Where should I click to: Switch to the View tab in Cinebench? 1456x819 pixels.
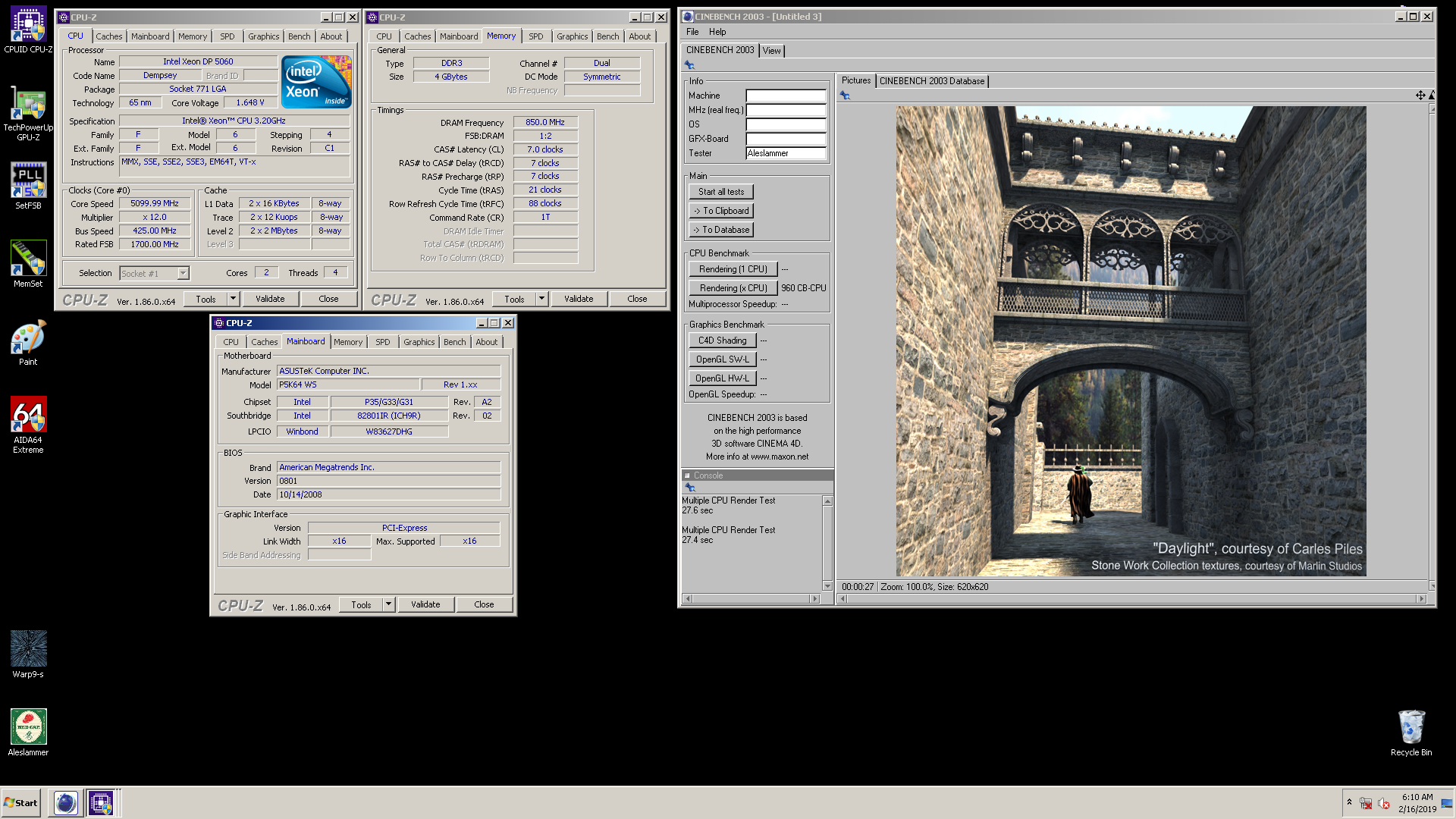pyautogui.click(x=772, y=51)
